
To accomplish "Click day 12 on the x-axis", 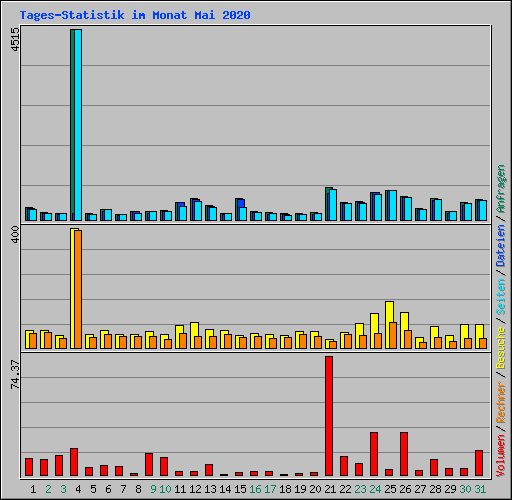I will (x=195, y=489).
